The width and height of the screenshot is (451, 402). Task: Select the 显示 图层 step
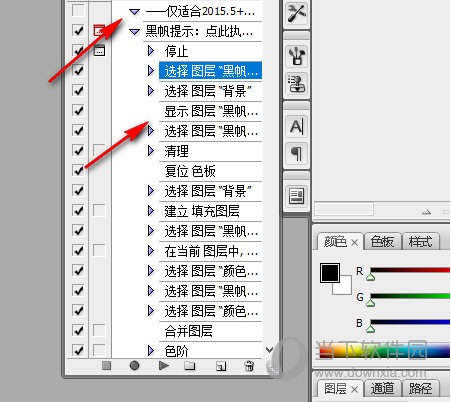[x=211, y=111]
